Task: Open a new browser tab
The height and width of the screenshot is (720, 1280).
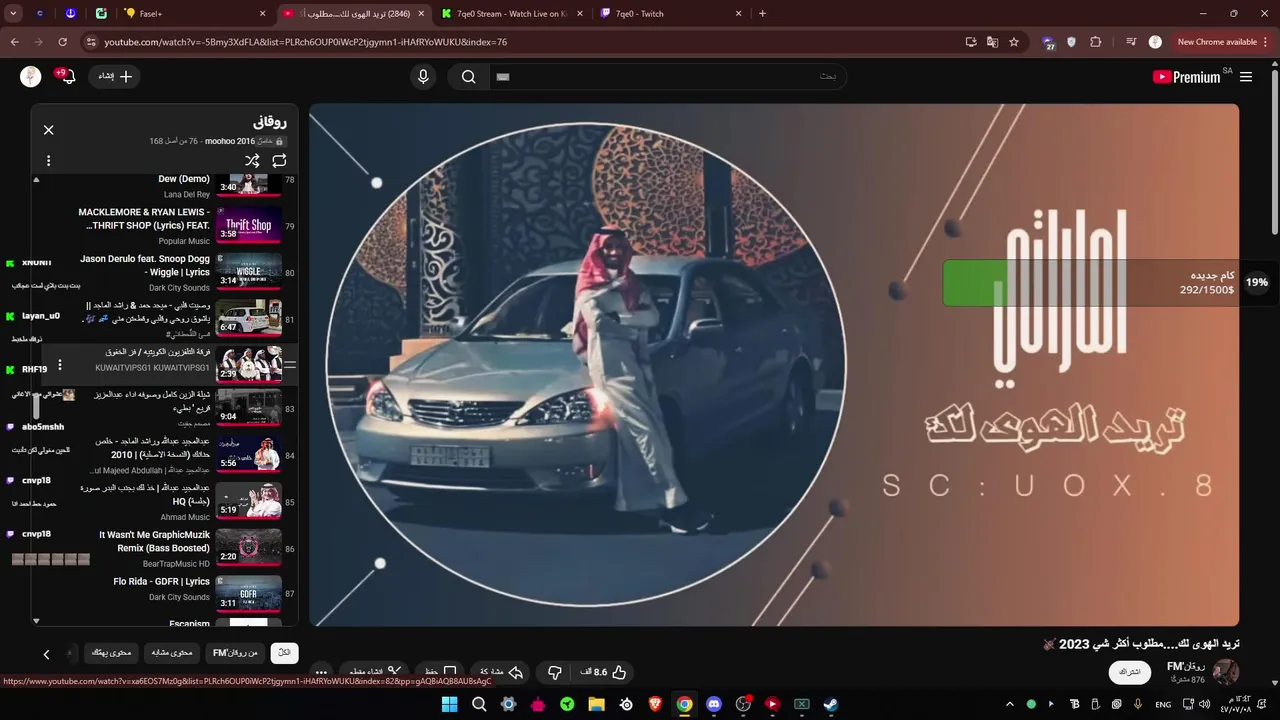Action: (762, 14)
